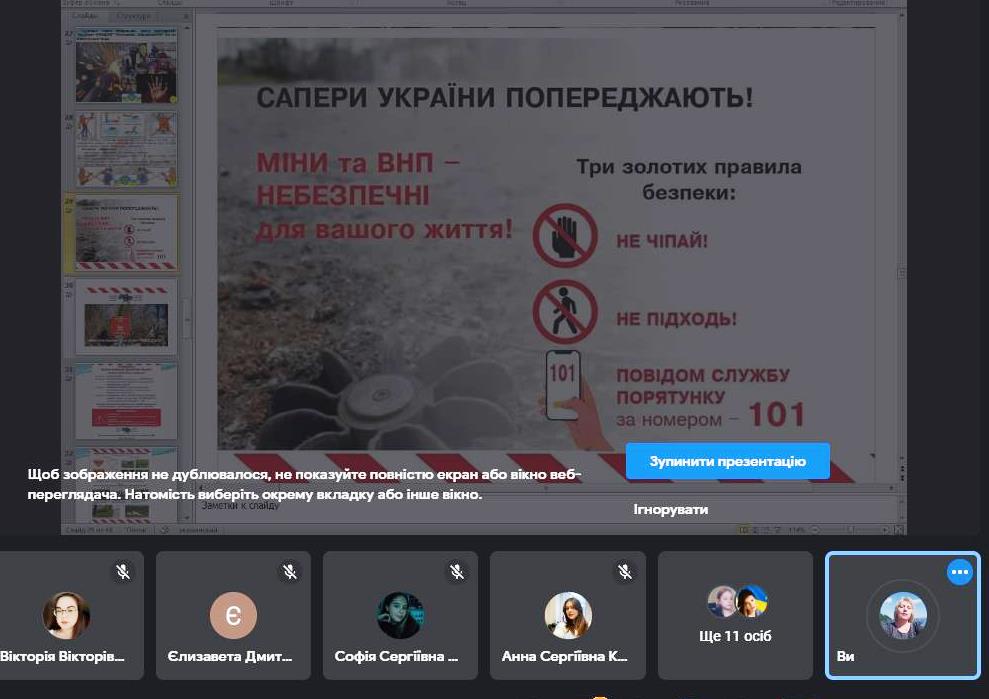The height and width of the screenshot is (699, 989).
Task: Click the 'Заметки к слайду' notes field
Action: pos(546,506)
